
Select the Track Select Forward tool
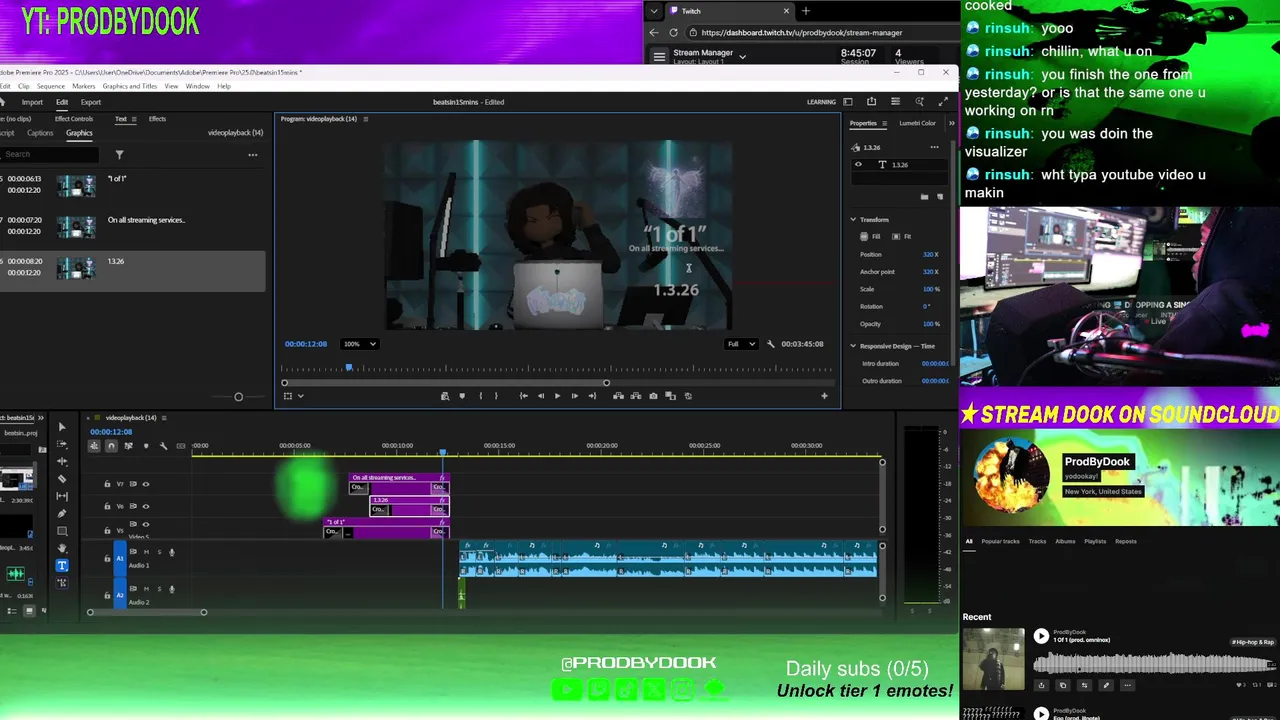62,444
